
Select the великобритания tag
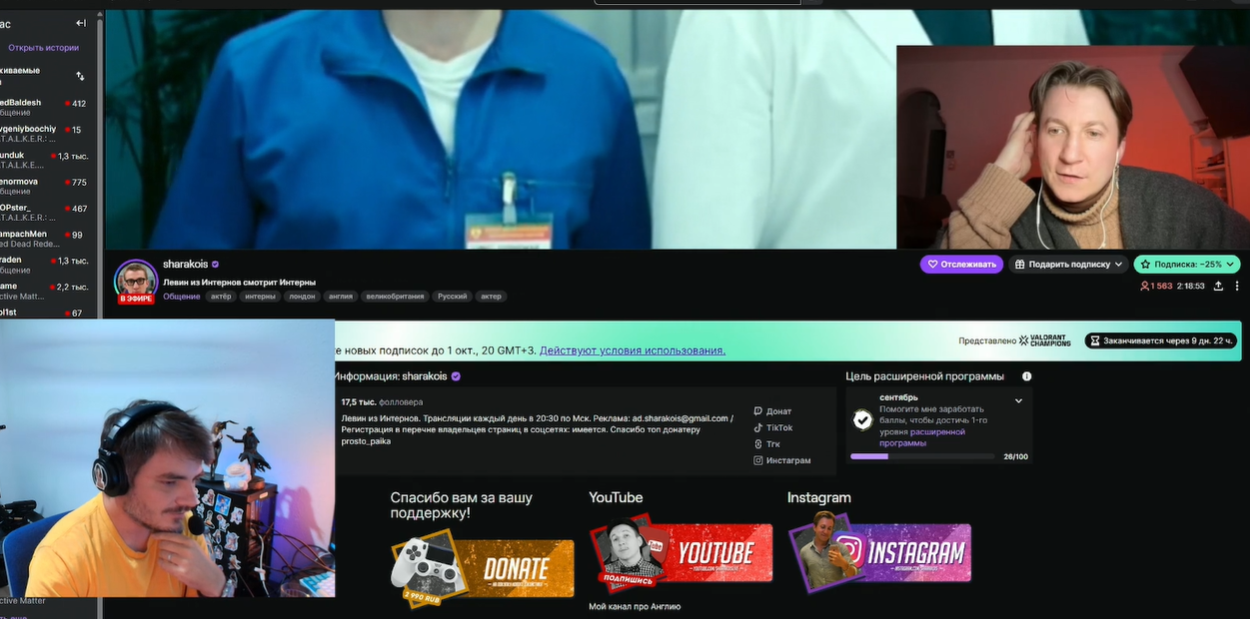tap(395, 296)
